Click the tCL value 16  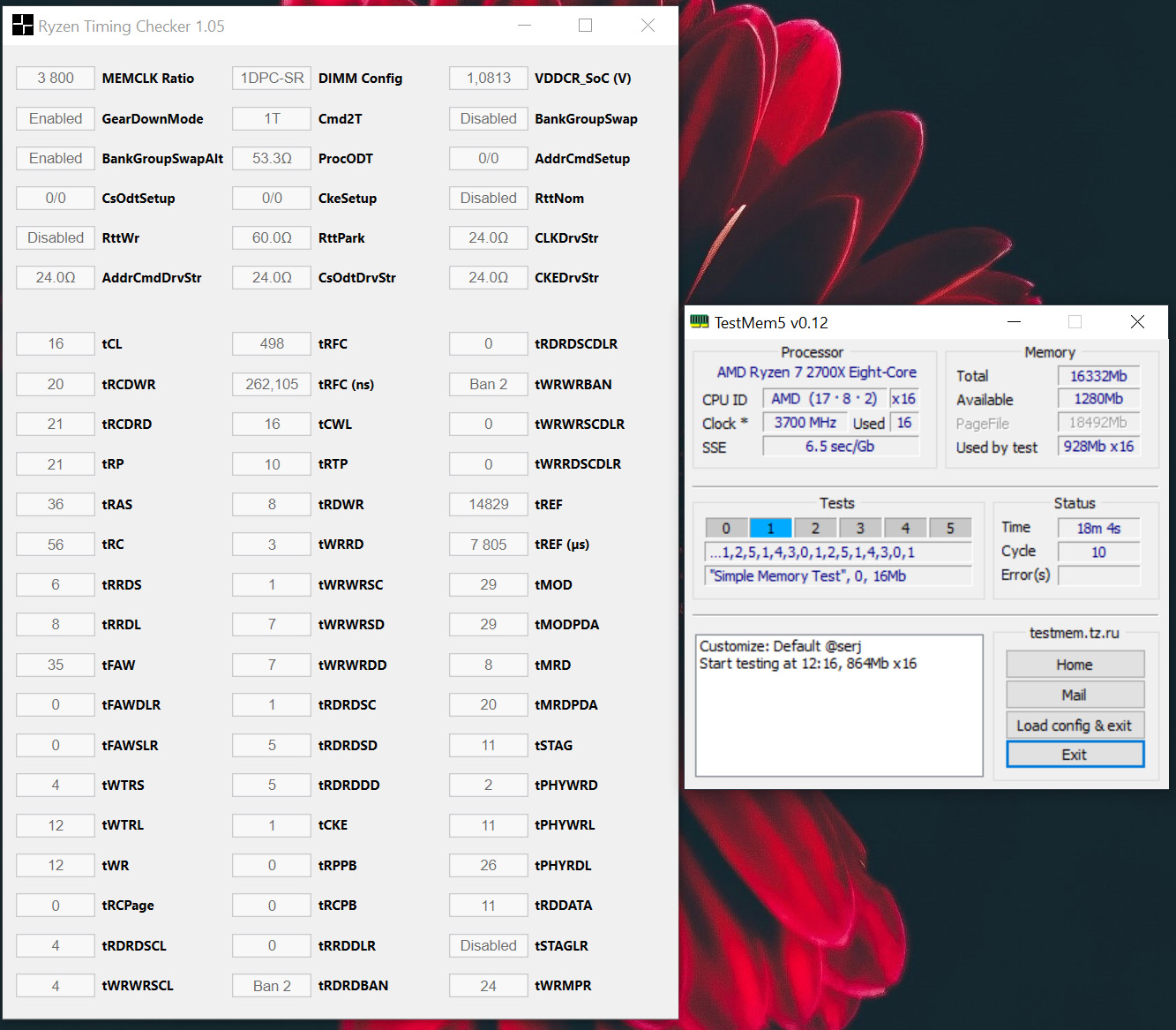tap(56, 343)
